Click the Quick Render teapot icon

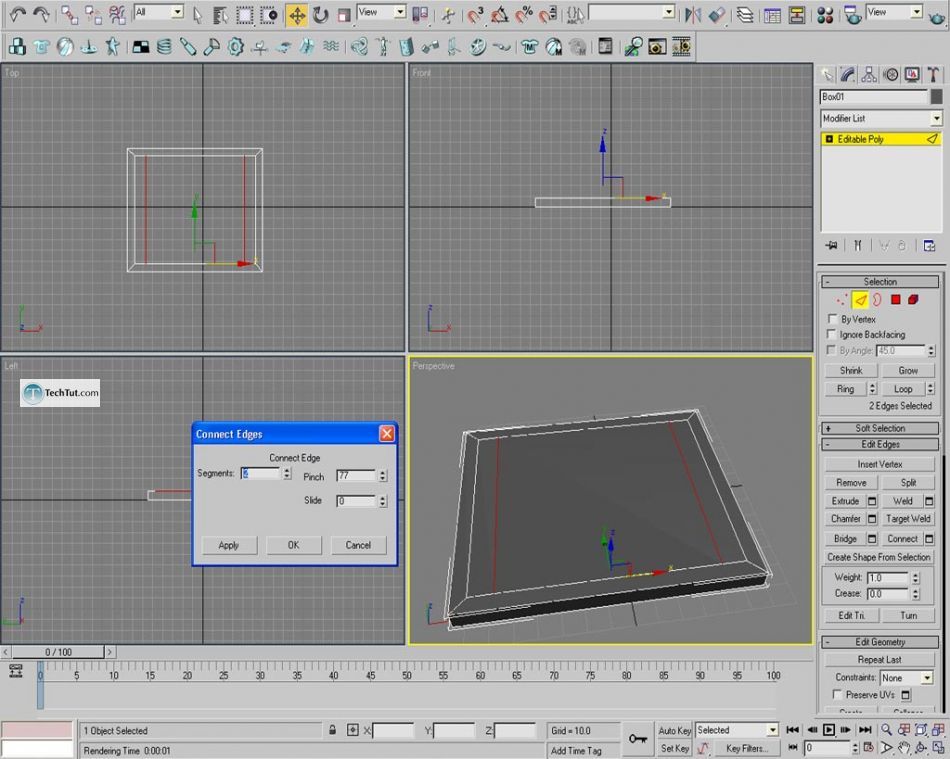(937, 16)
